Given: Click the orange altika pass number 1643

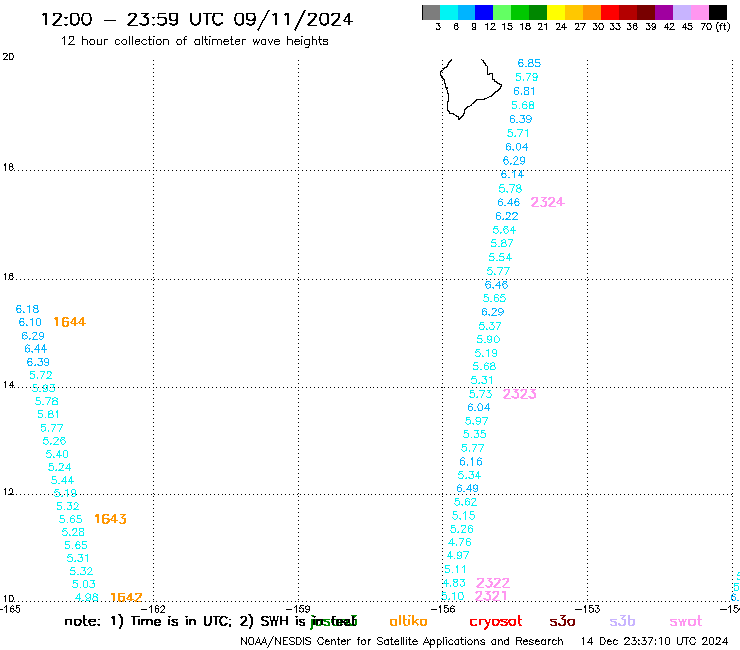Looking at the screenshot, I should coord(110,519).
